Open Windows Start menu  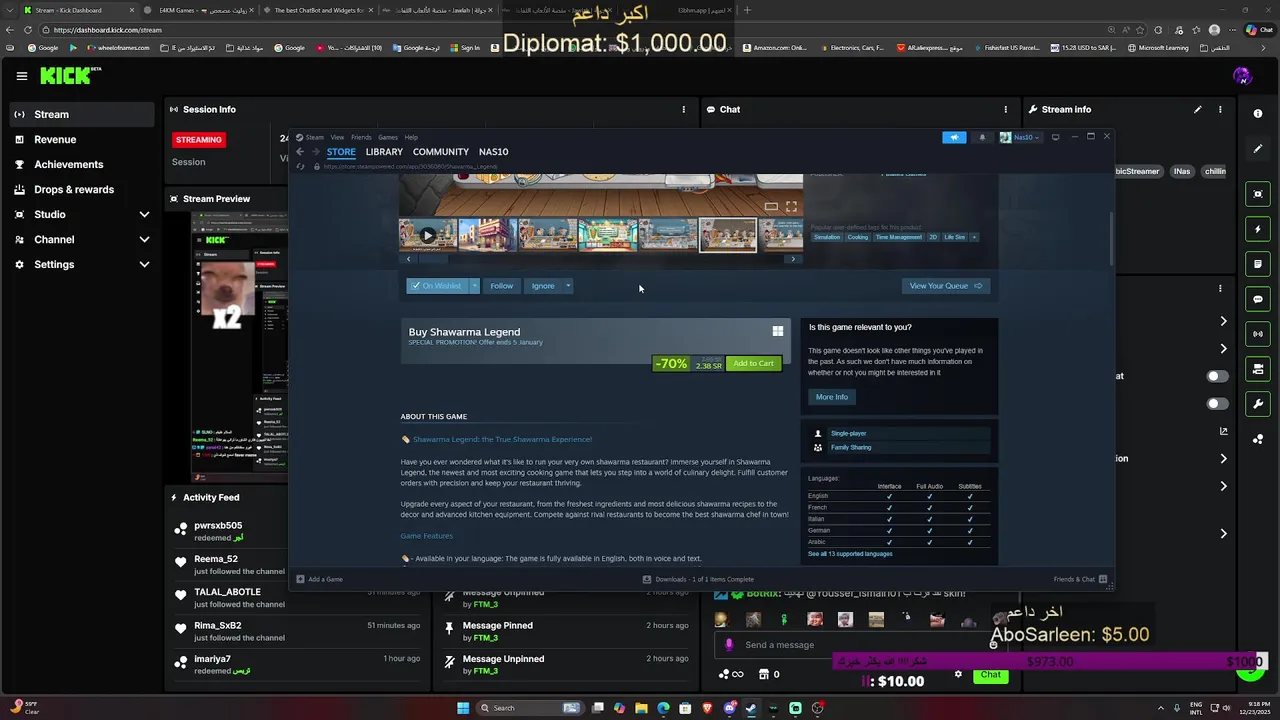463,708
